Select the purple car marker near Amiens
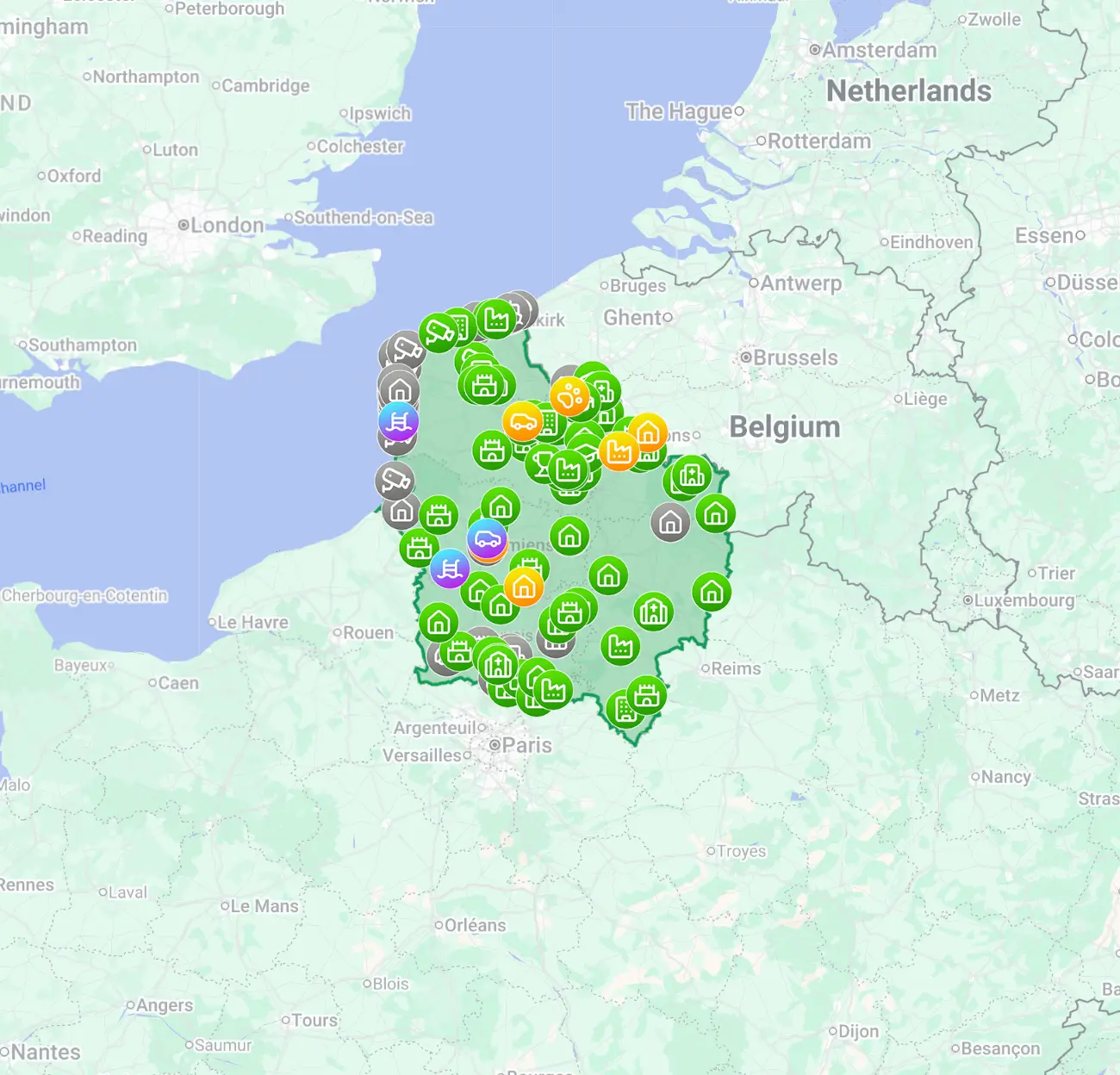 tap(486, 538)
